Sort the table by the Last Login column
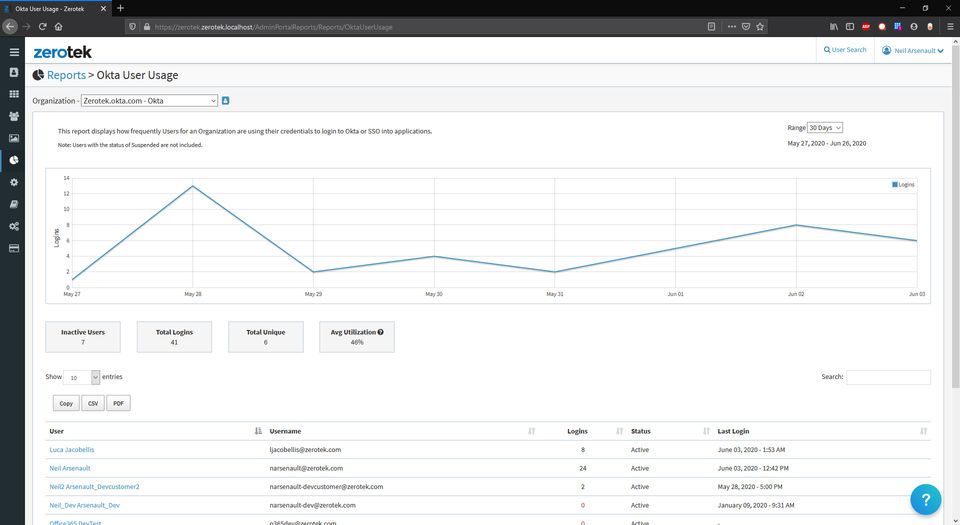Viewport: 960px width, 525px height. [822, 431]
